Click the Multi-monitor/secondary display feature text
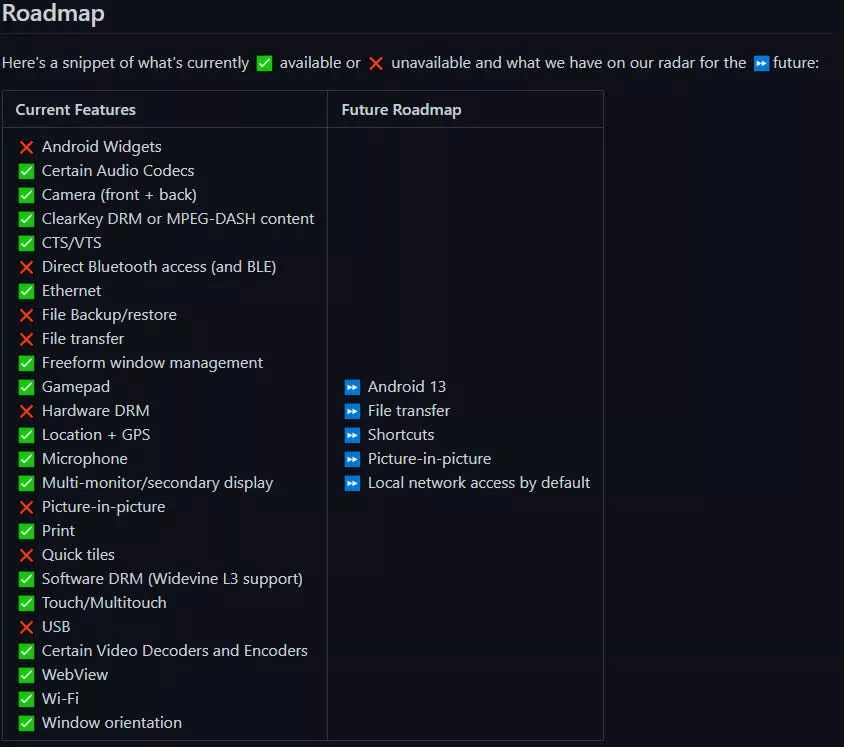 pyautogui.click(x=157, y=483)
